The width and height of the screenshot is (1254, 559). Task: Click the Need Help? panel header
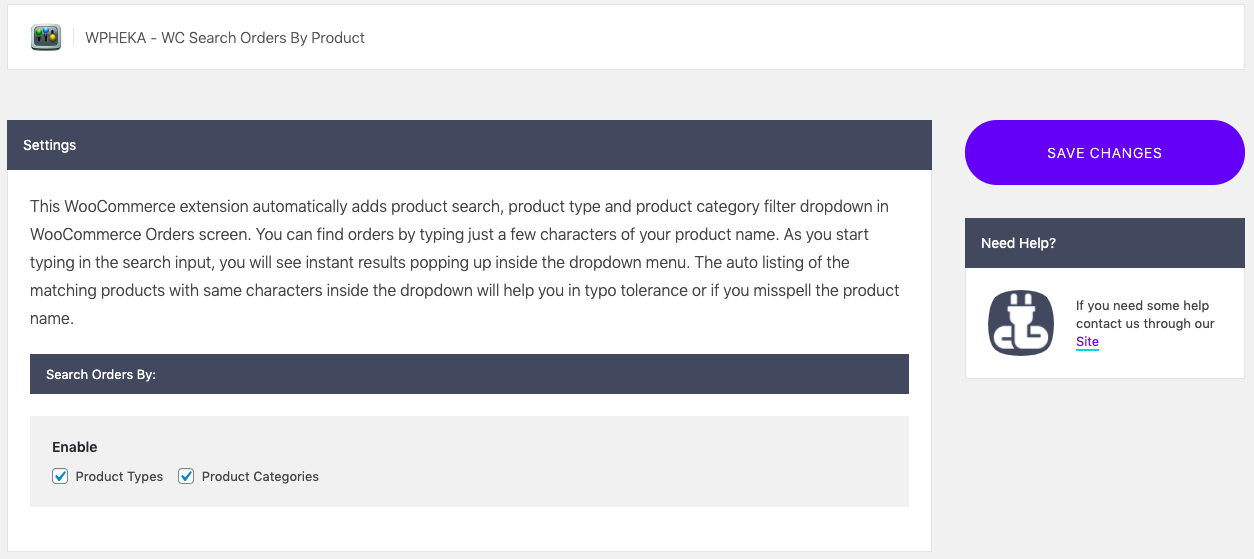[1104, 243]
